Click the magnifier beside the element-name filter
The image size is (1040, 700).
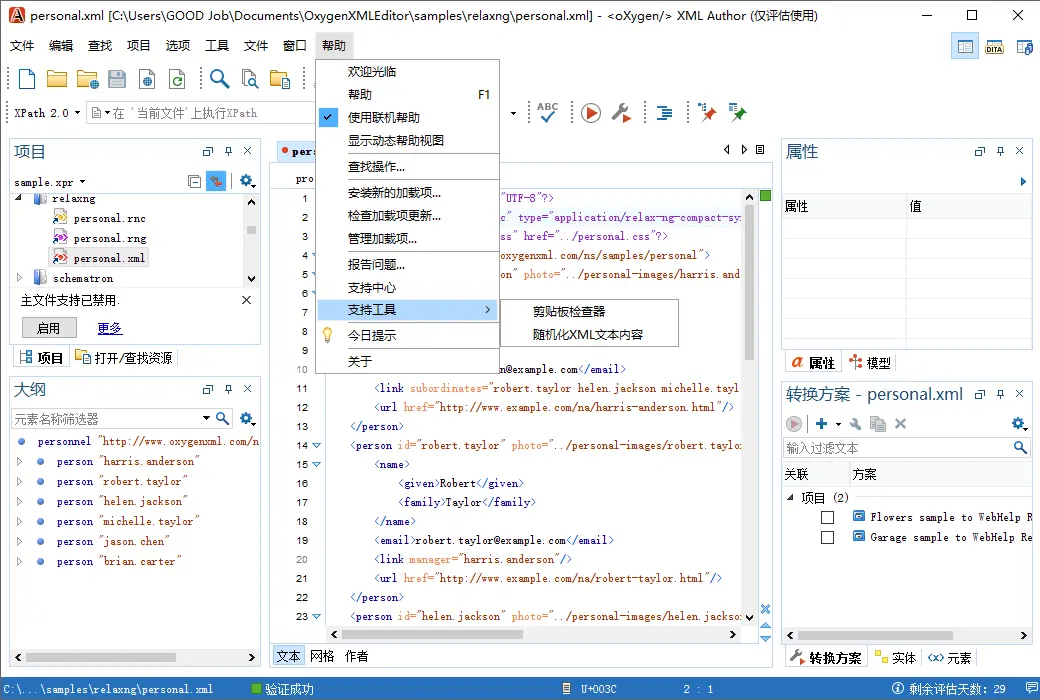click(222, 418)
